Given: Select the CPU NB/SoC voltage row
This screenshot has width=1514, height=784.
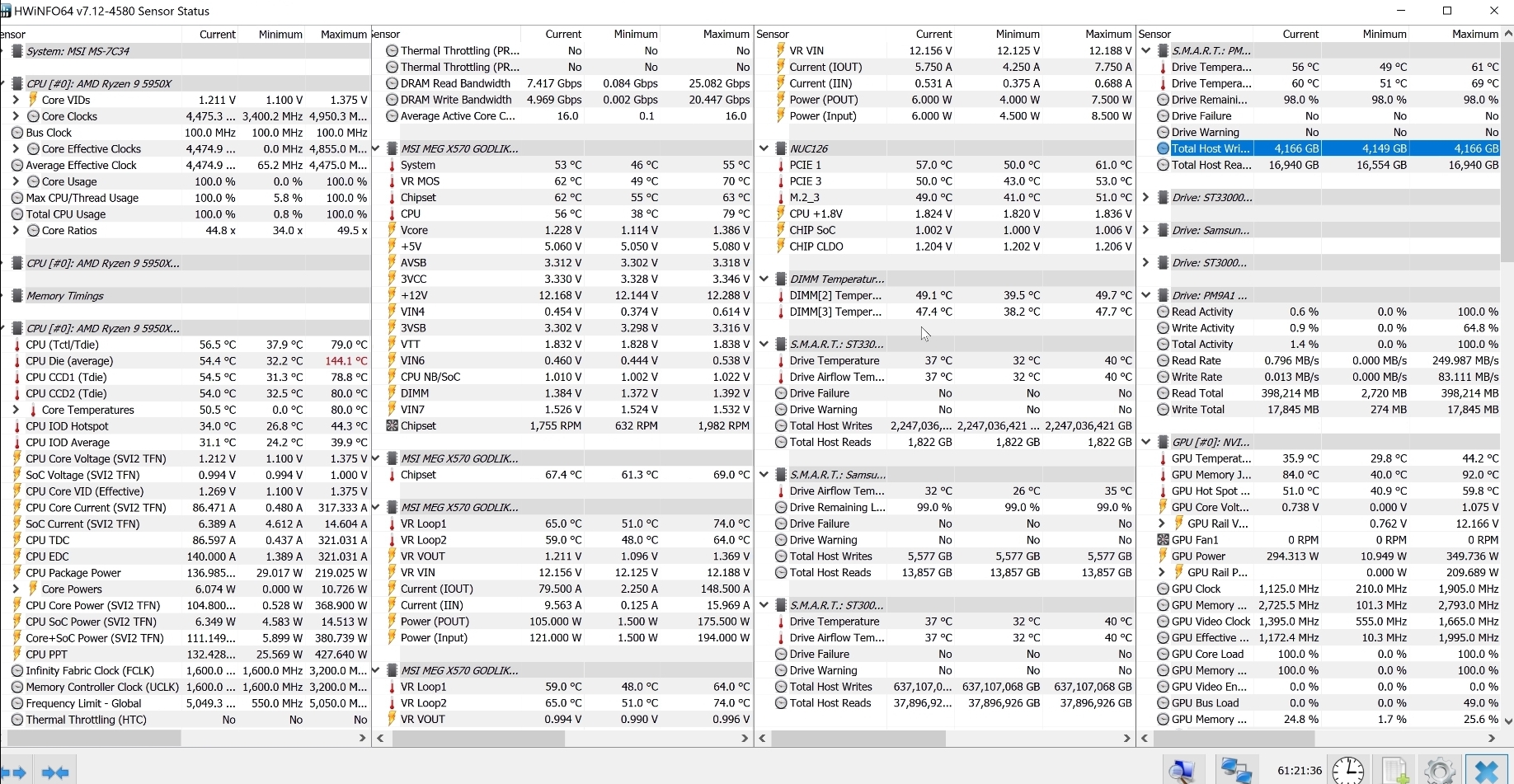Looking at the screenshot, I should [x=567, y=377].
